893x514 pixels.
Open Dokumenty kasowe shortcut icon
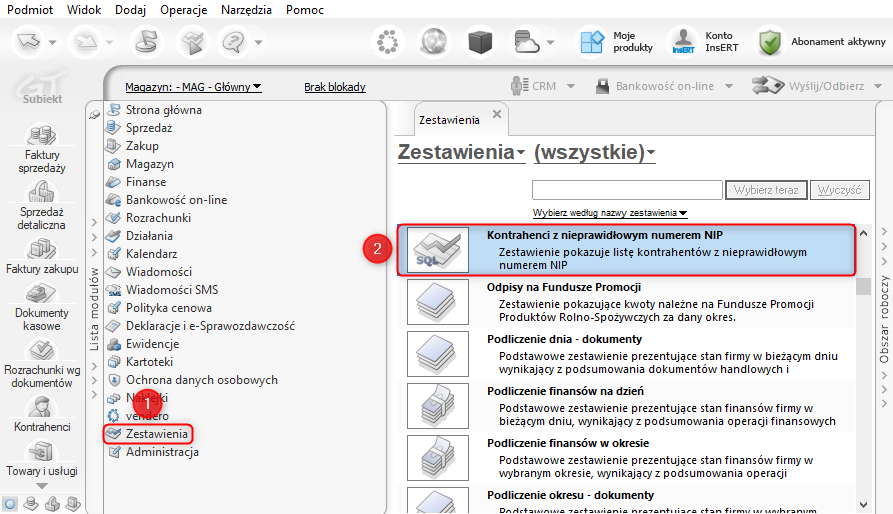tap(42, 293)
